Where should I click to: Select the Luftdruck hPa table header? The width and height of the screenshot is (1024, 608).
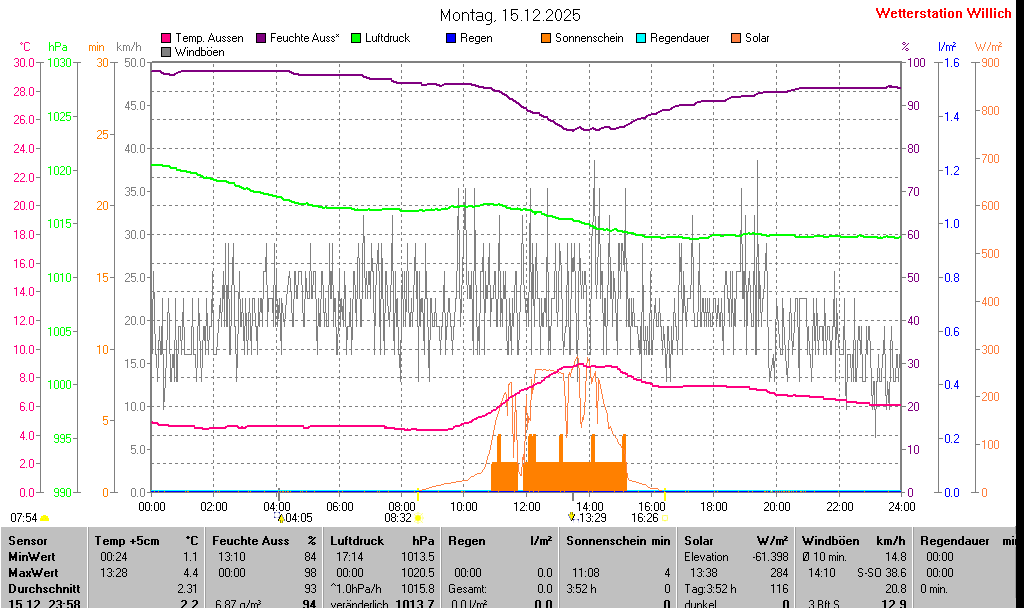(382, 540)
